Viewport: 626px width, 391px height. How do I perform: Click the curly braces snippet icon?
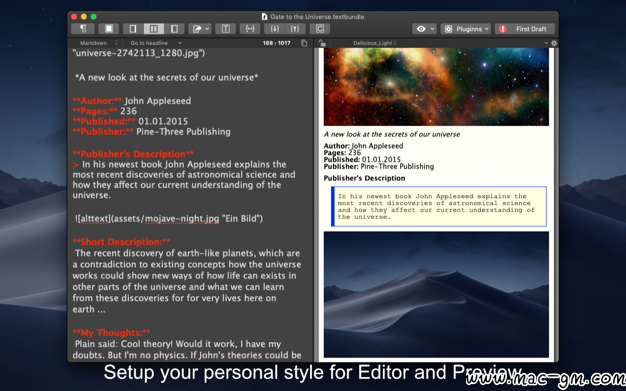pos(250,29)
